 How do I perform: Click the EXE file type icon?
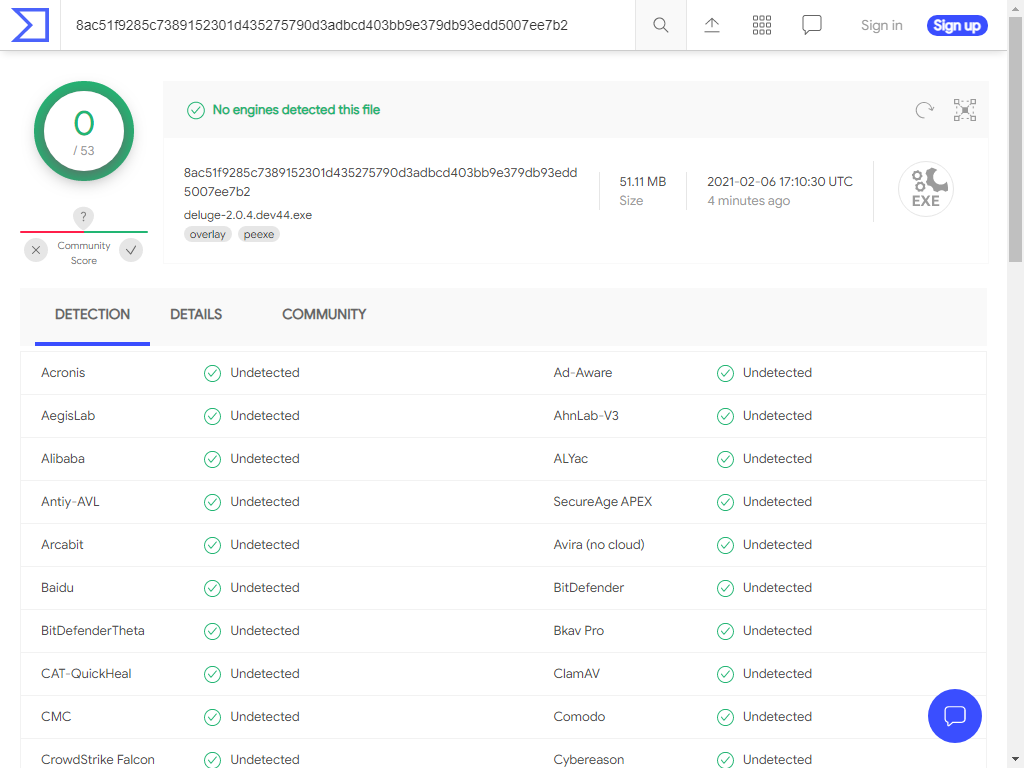point(925,189)
